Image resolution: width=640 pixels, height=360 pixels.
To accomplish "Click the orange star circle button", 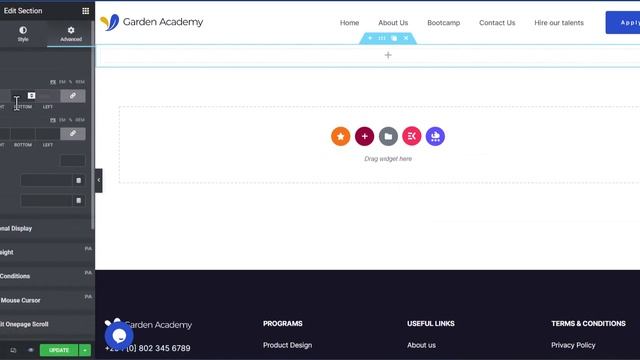I will tap(340, 136).
